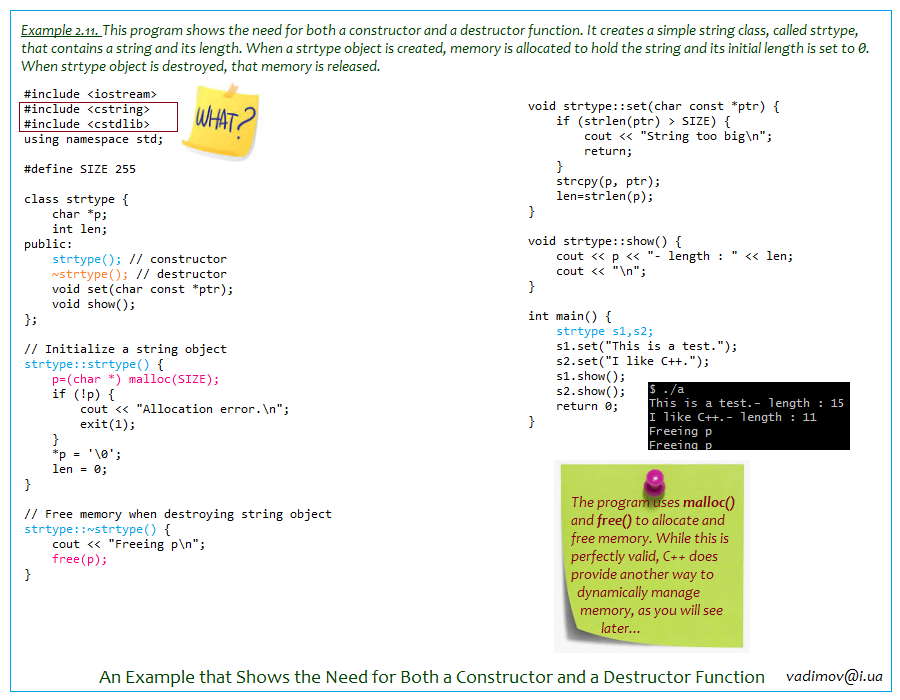900x700 pixels.
Task: Click 'void set(char const *ptr);' declaration
Action: tap(143, 289)
